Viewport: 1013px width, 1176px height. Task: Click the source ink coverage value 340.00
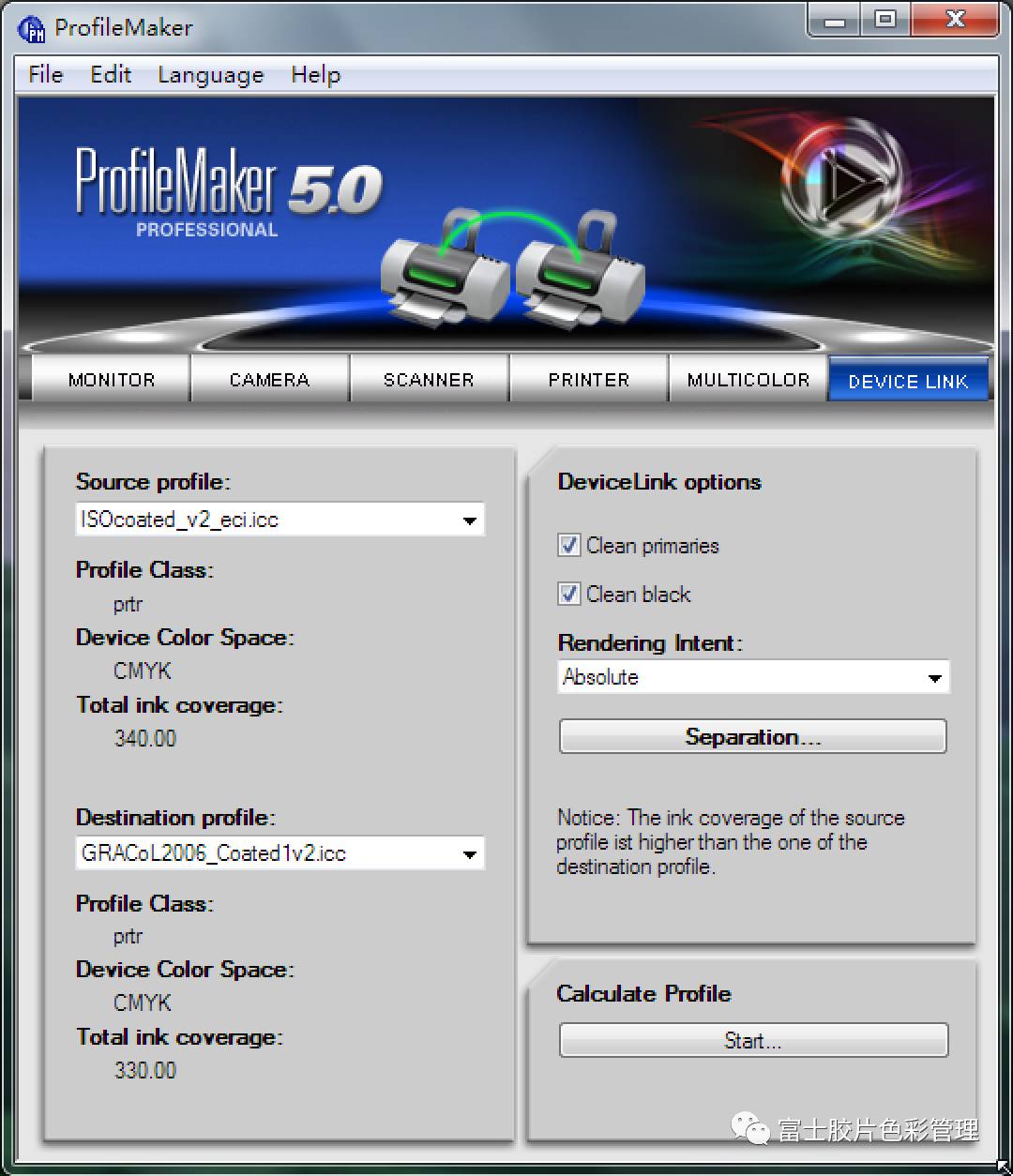[x=145, y=738]
